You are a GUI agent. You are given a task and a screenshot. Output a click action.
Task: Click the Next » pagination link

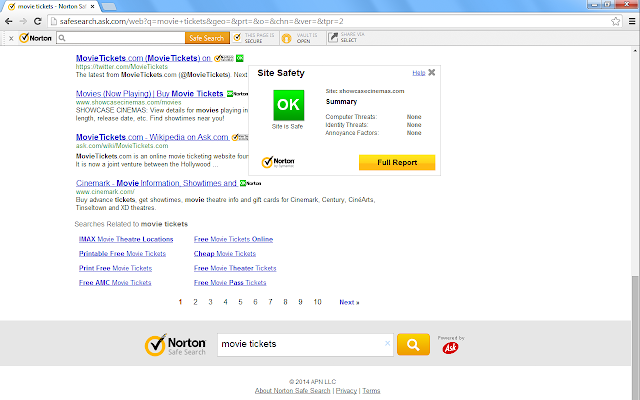click(x=349, y=302)
